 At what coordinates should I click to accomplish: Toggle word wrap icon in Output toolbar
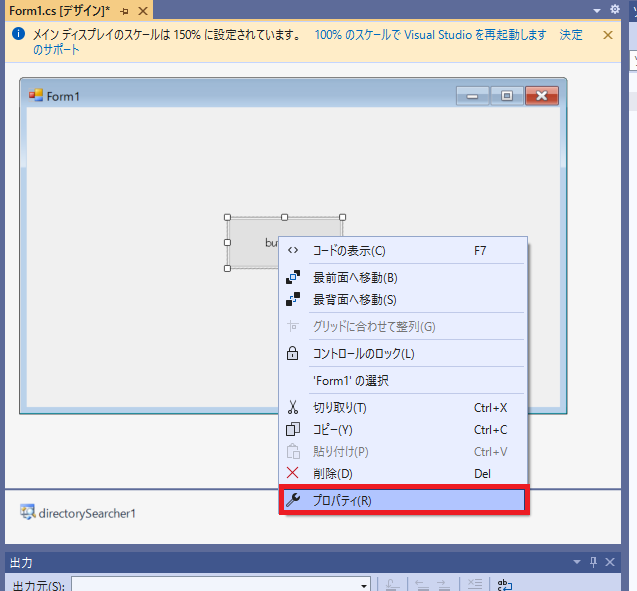tap(505, 585)
